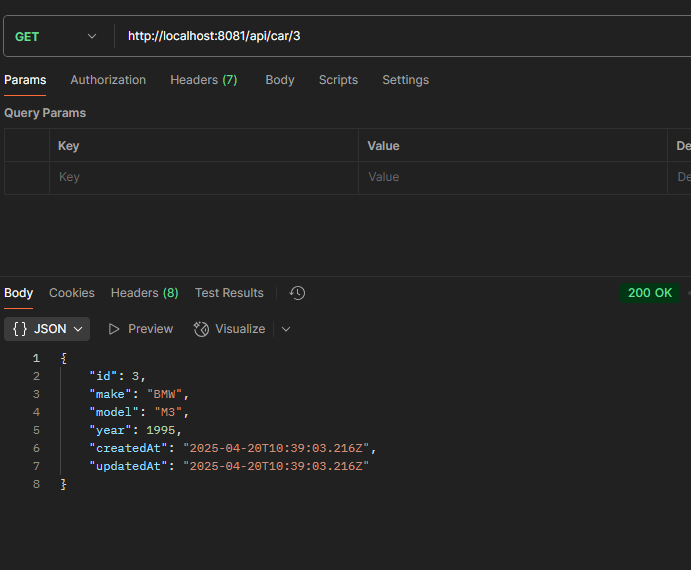Switch to the request Body tab
This screenshot has width=691, height=570.
pyautogui.click(x=280, y=80)
